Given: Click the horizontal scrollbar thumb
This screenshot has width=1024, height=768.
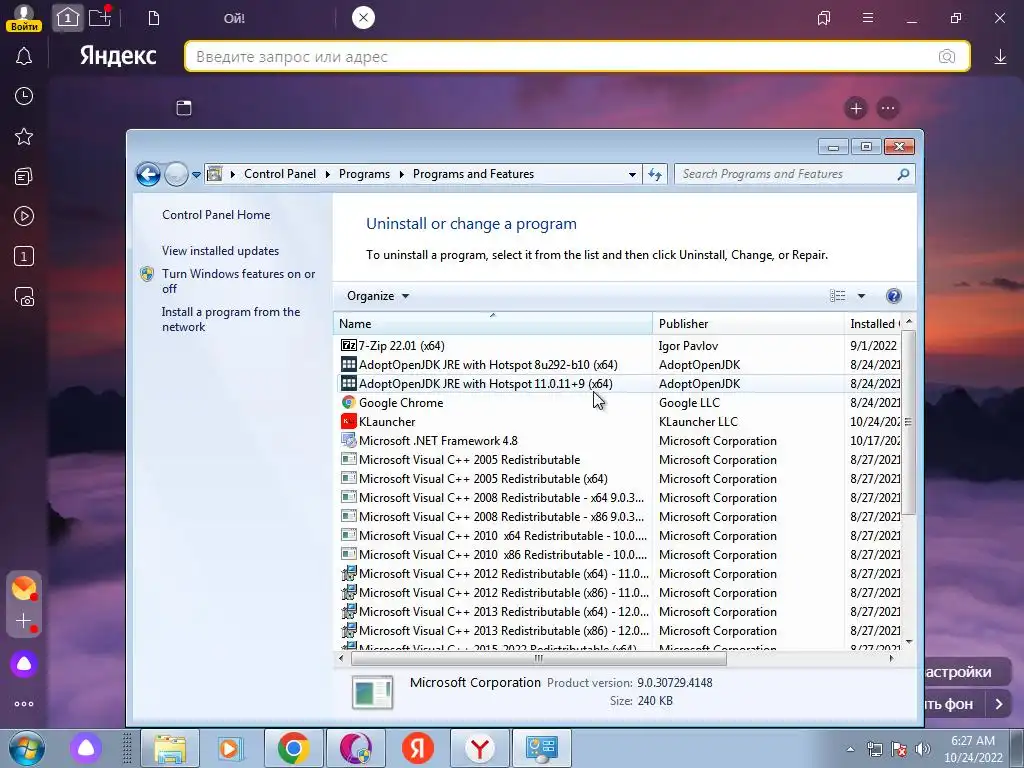Looking at the screenshot, I should tap(539, 658).
